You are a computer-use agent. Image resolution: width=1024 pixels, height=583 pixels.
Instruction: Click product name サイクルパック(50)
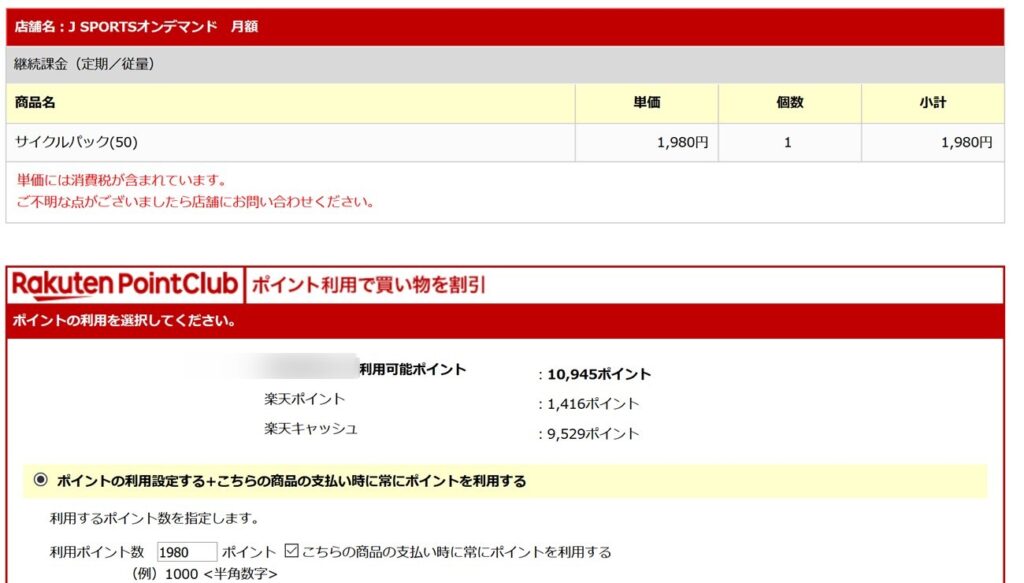point(76,142)
